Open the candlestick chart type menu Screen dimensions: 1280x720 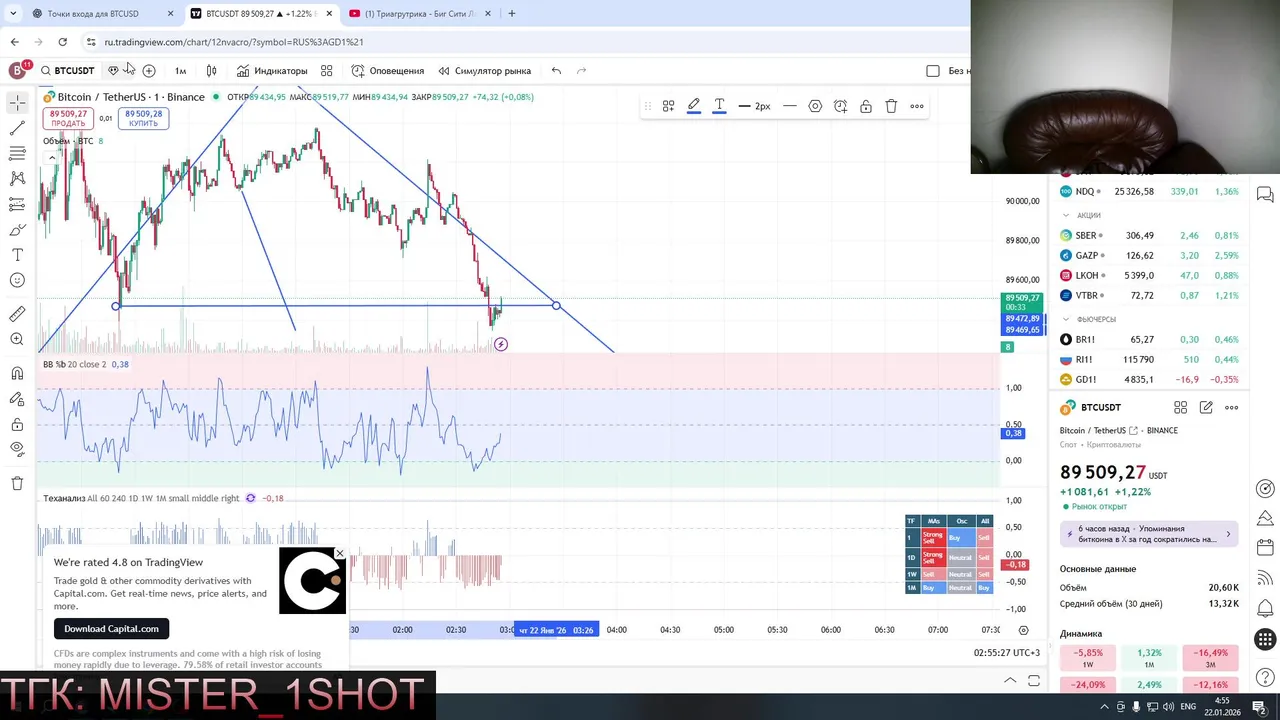pos(211,71)
